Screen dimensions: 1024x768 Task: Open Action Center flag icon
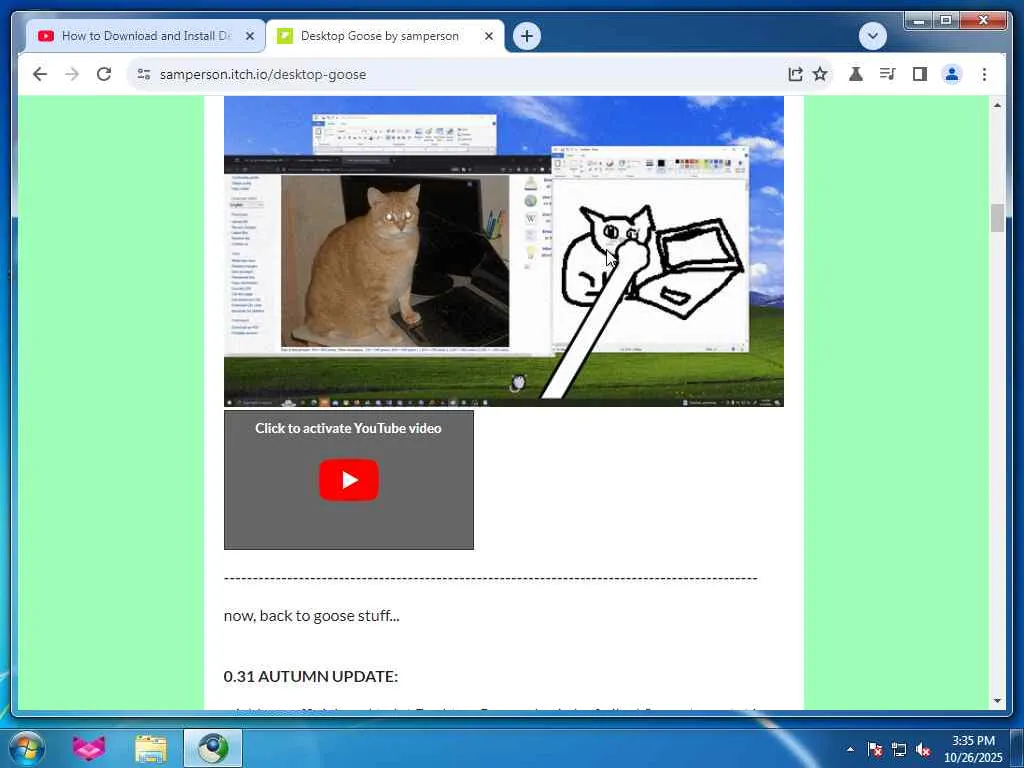[x=875, y=749]
